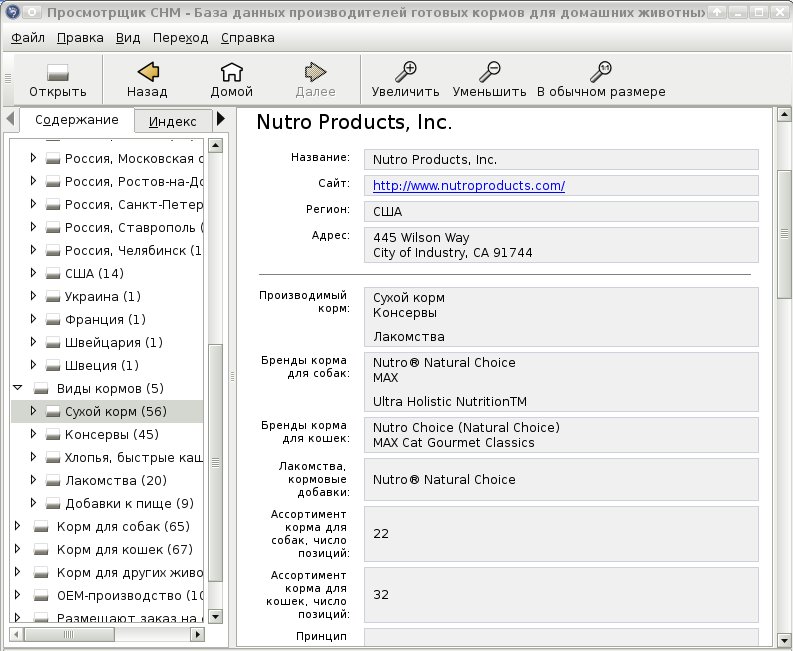
Task: Click the pane splitter handle
Action: tap(232, 376)
